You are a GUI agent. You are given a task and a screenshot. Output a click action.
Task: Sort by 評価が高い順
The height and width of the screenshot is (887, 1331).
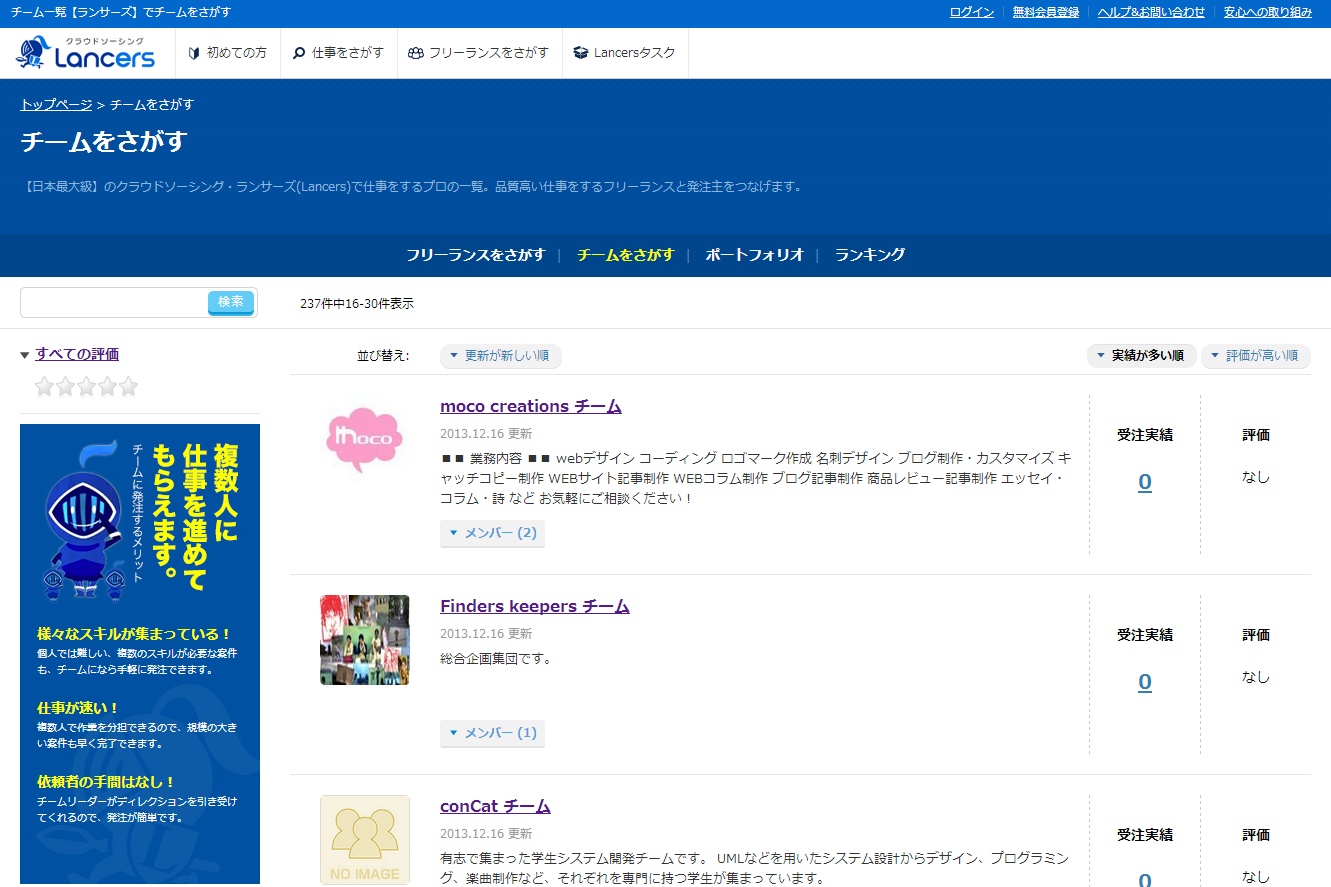(1256, 356)
